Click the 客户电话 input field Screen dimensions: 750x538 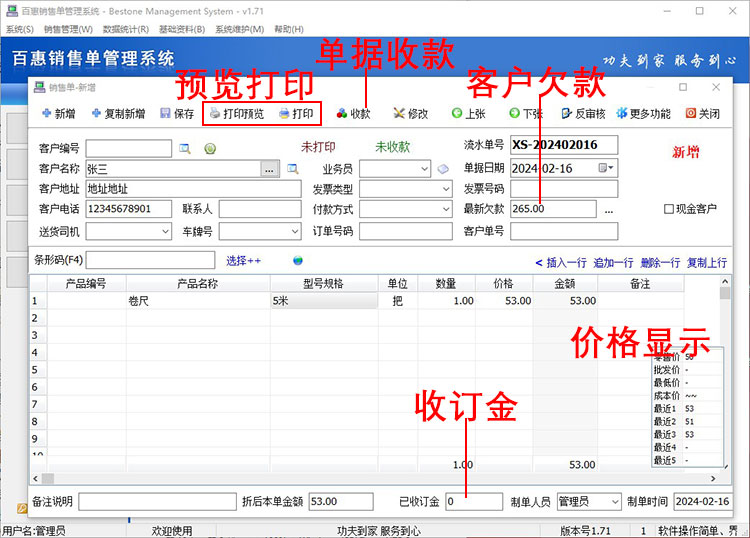[129, 209]
